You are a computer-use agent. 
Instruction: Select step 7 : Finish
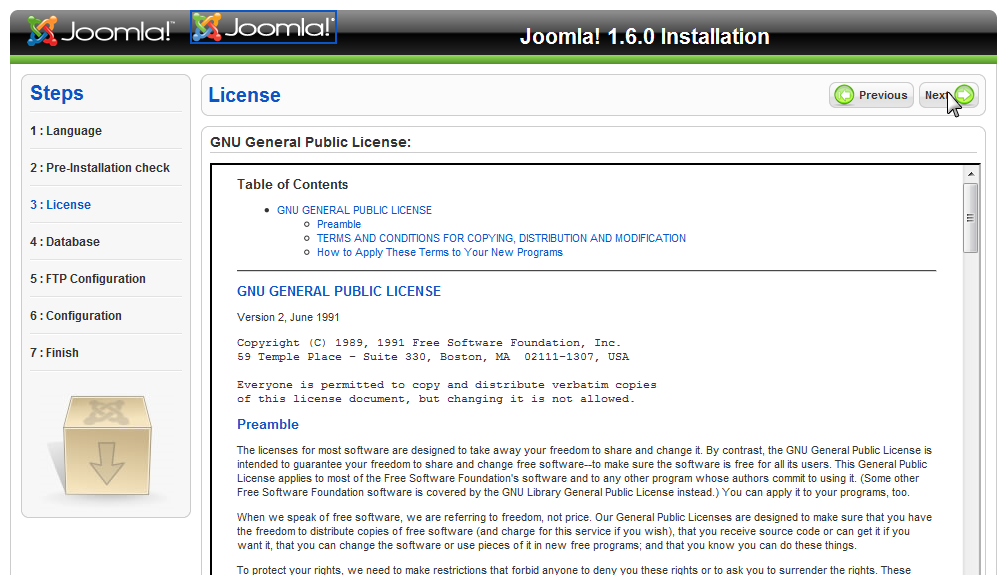[55, 353]
